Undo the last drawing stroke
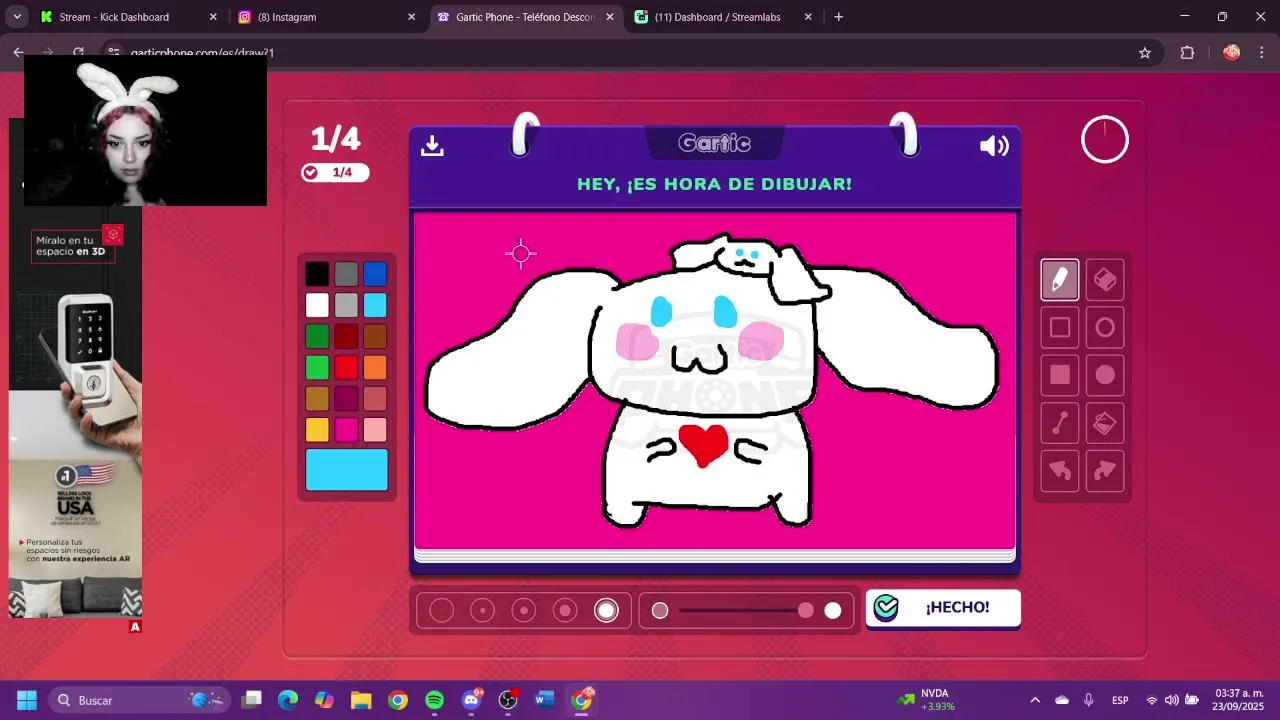 (1060, 471)
